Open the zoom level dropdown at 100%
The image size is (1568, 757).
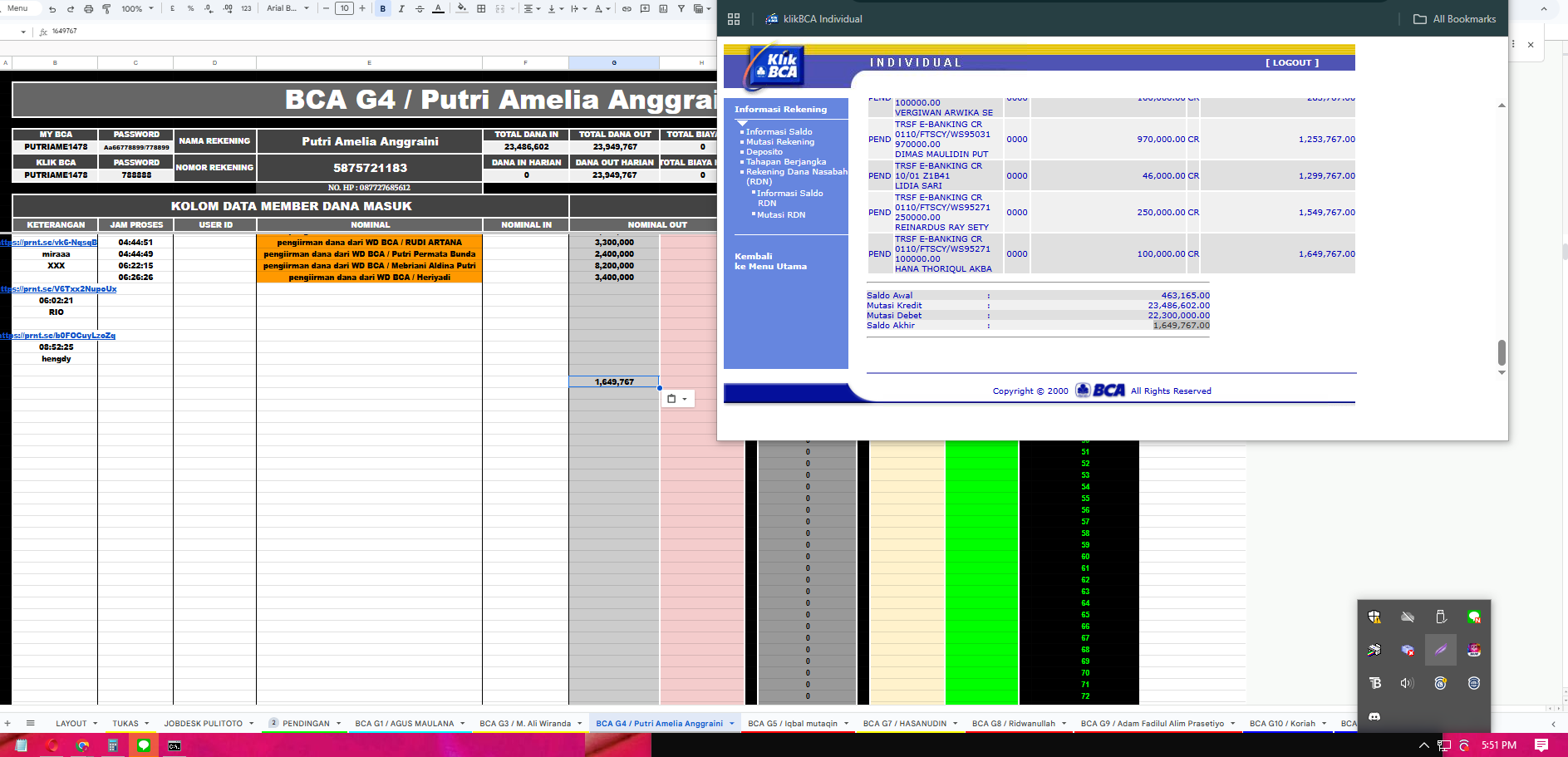pos(137,8)
